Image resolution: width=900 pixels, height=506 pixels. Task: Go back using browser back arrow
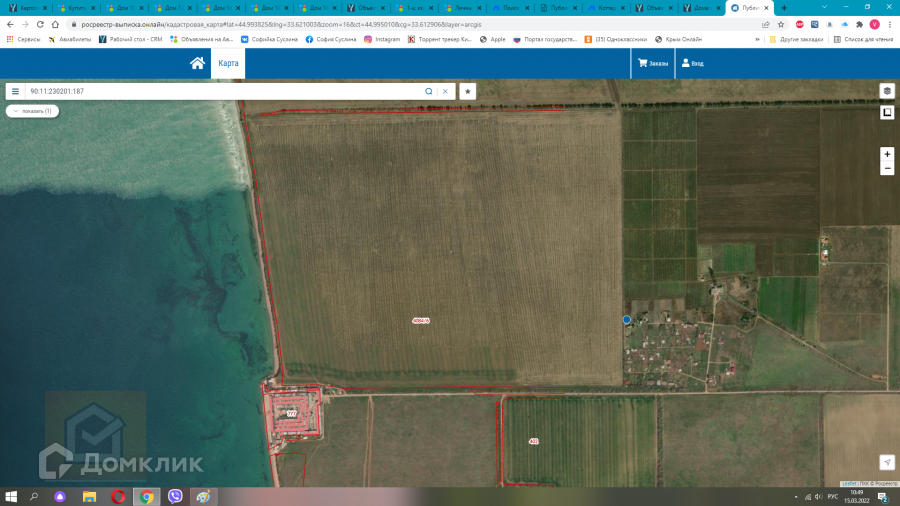(10, 25)
